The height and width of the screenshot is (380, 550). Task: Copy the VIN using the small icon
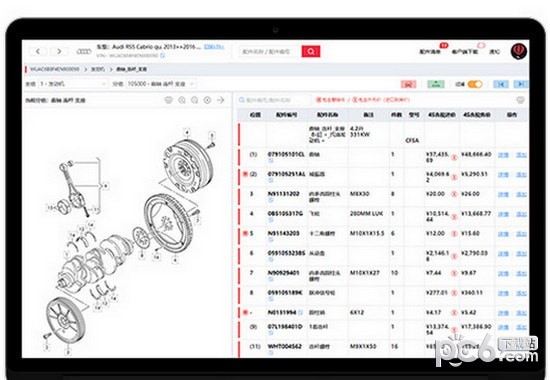[x=162, y=55]
